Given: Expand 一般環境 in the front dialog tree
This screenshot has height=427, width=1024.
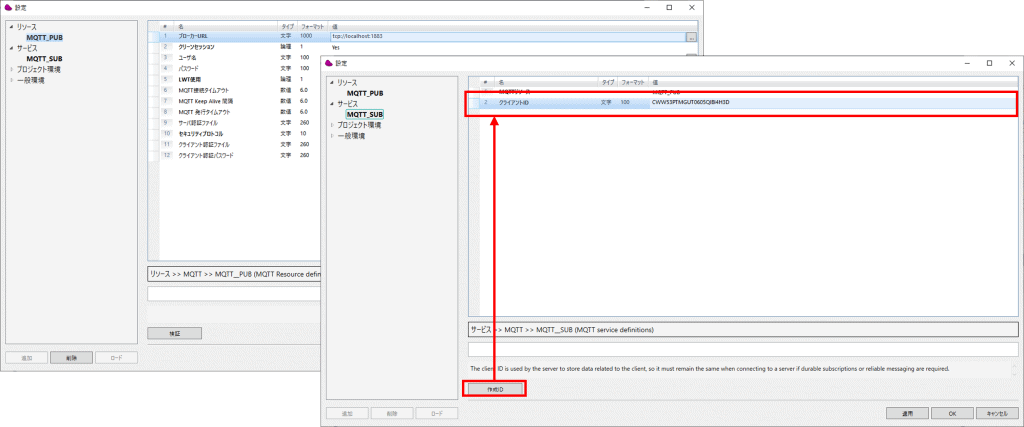Looking at the screenshot, I should coord(332,135).
